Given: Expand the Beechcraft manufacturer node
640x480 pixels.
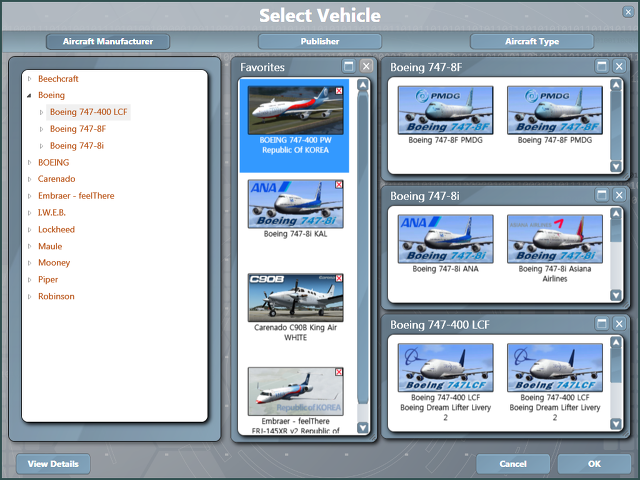Looking at the screenshot, I should coord(29,79).
